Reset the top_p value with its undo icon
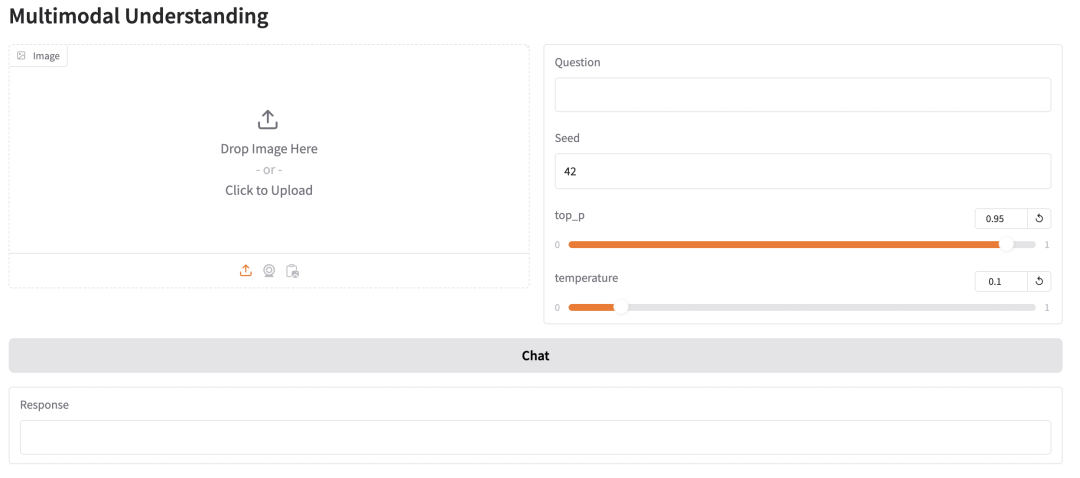 pos(1039,219)
